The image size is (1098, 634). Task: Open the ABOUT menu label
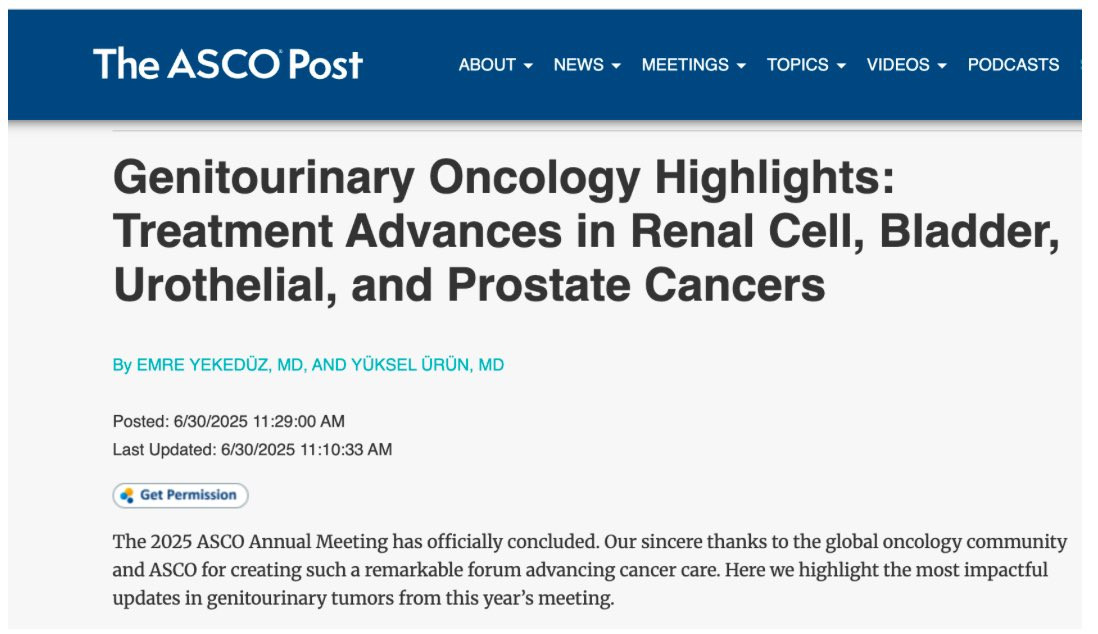click(488, 65)
